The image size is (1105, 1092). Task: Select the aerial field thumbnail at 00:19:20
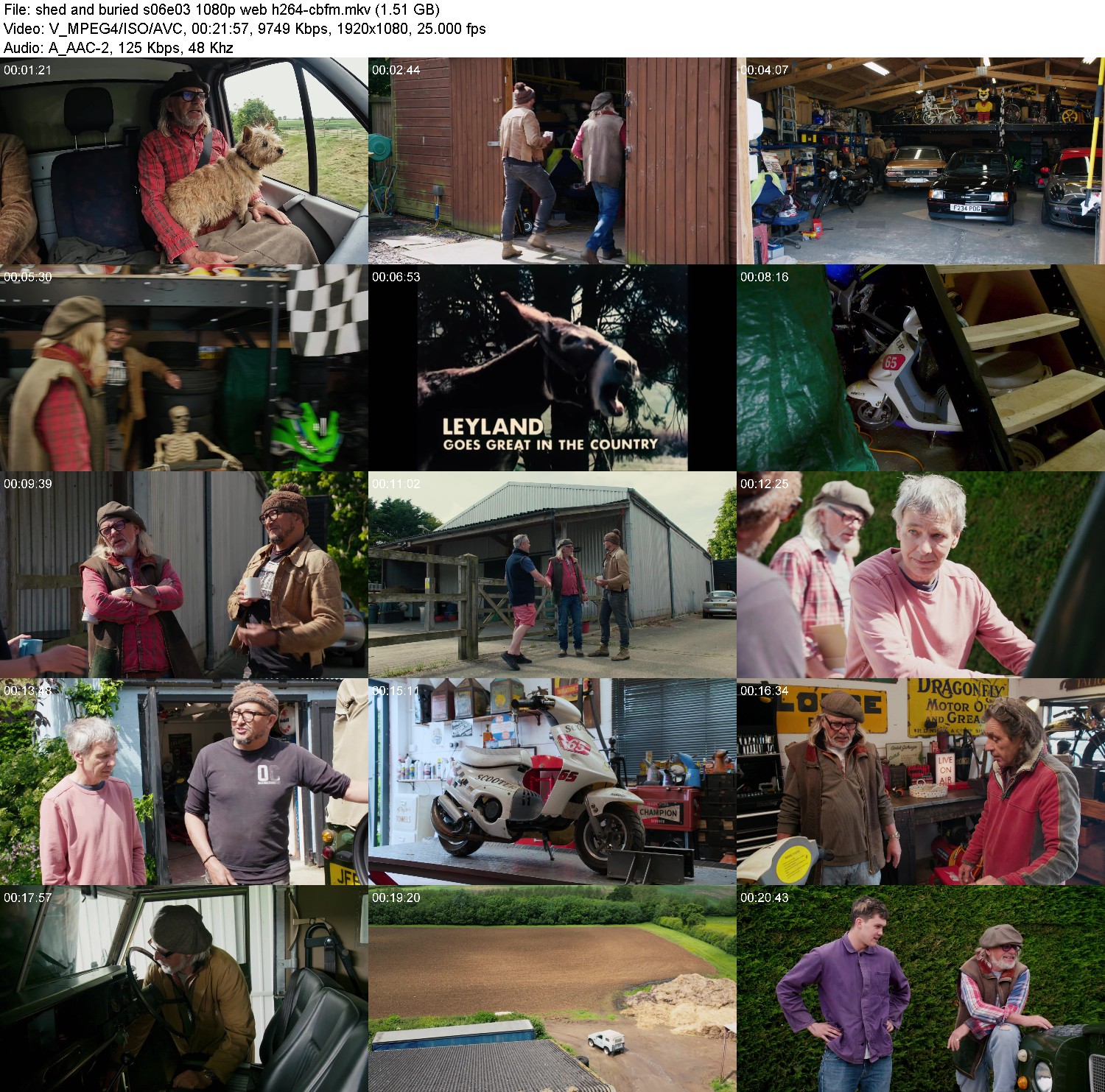pos(552,989)
